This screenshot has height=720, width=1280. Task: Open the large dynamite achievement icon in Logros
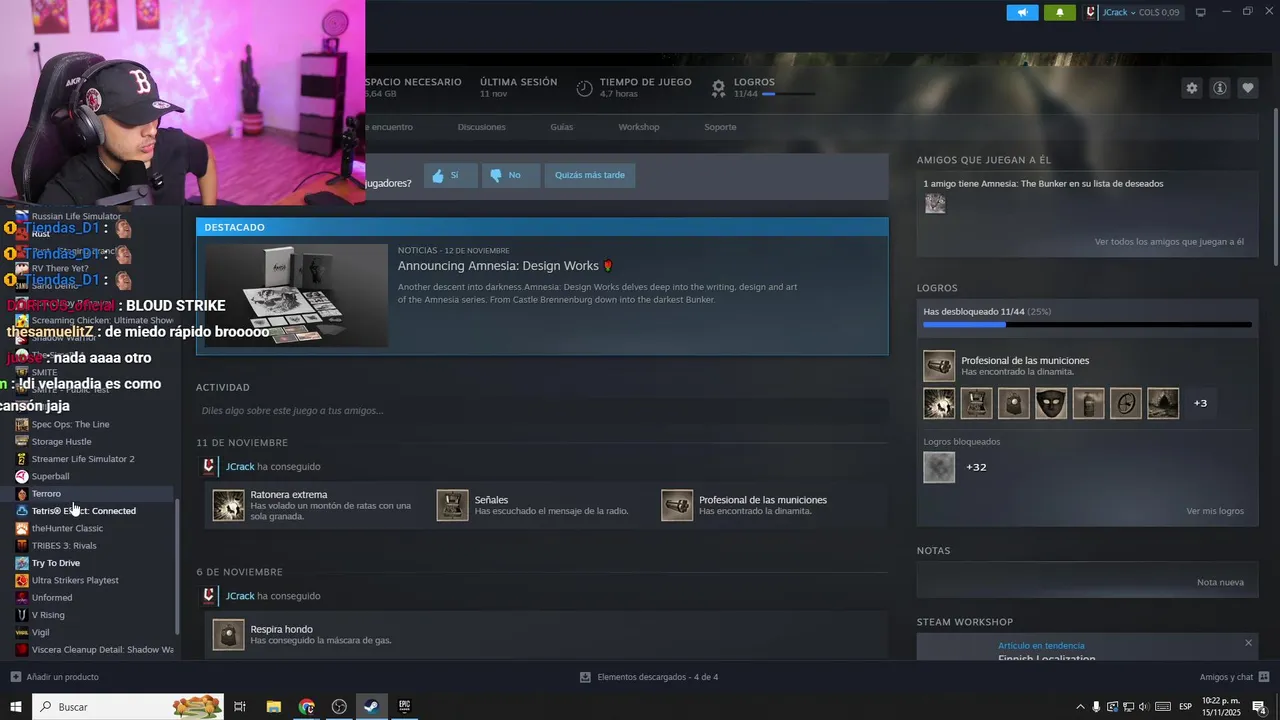pyautogui.click(x=939, y=366)
